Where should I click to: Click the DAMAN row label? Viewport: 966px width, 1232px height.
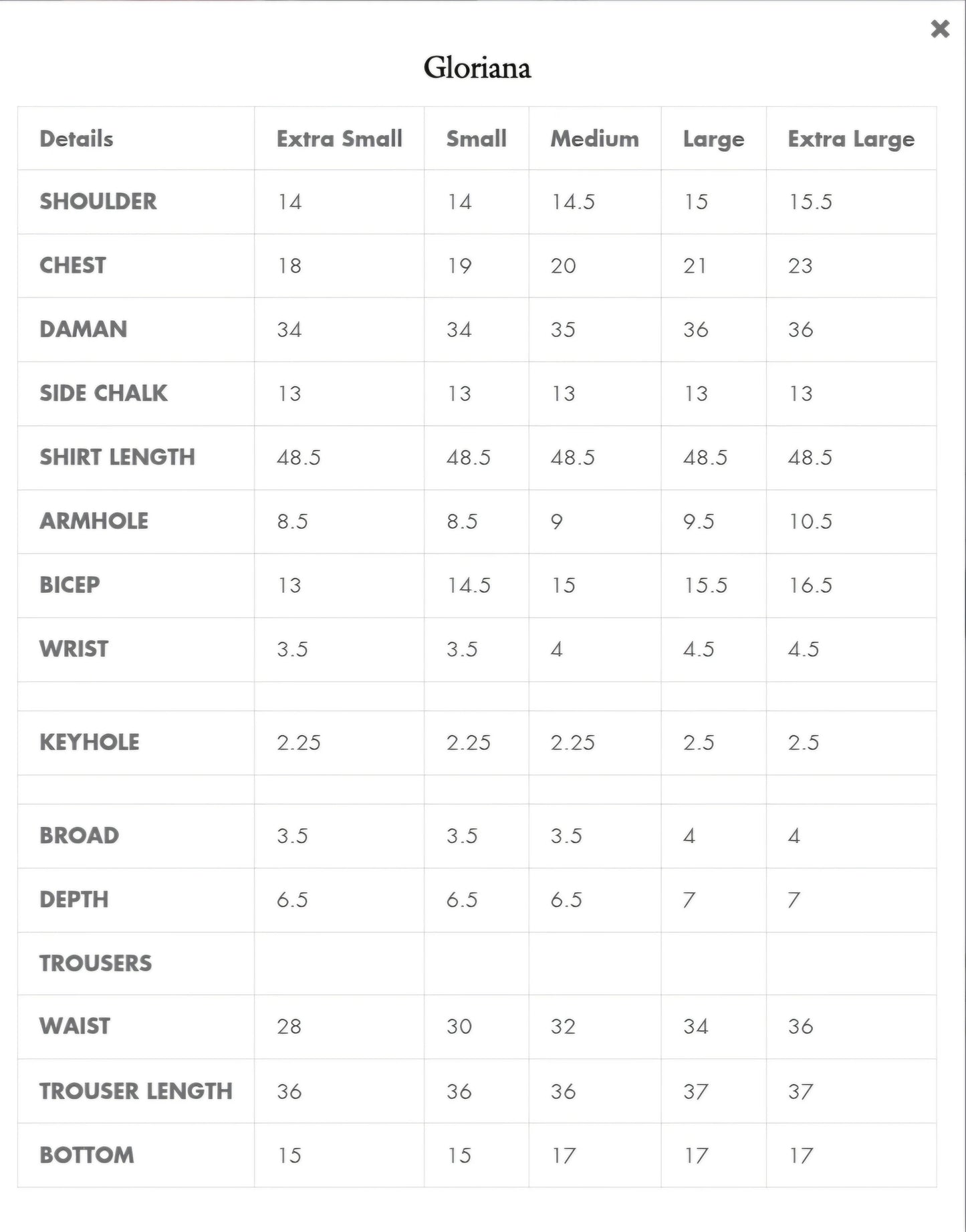[x=84, y=330]
